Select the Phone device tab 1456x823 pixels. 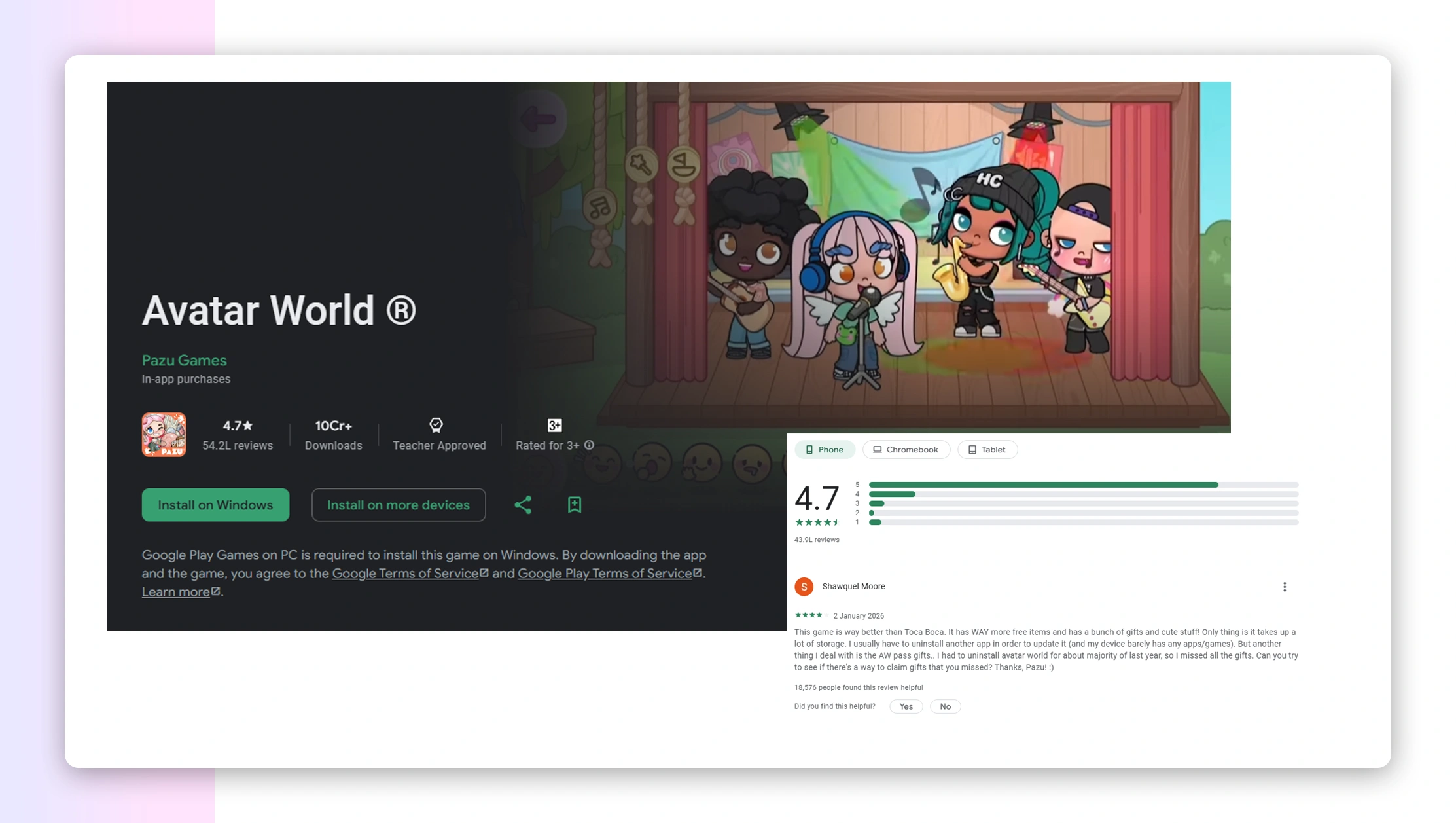[825, 450]
